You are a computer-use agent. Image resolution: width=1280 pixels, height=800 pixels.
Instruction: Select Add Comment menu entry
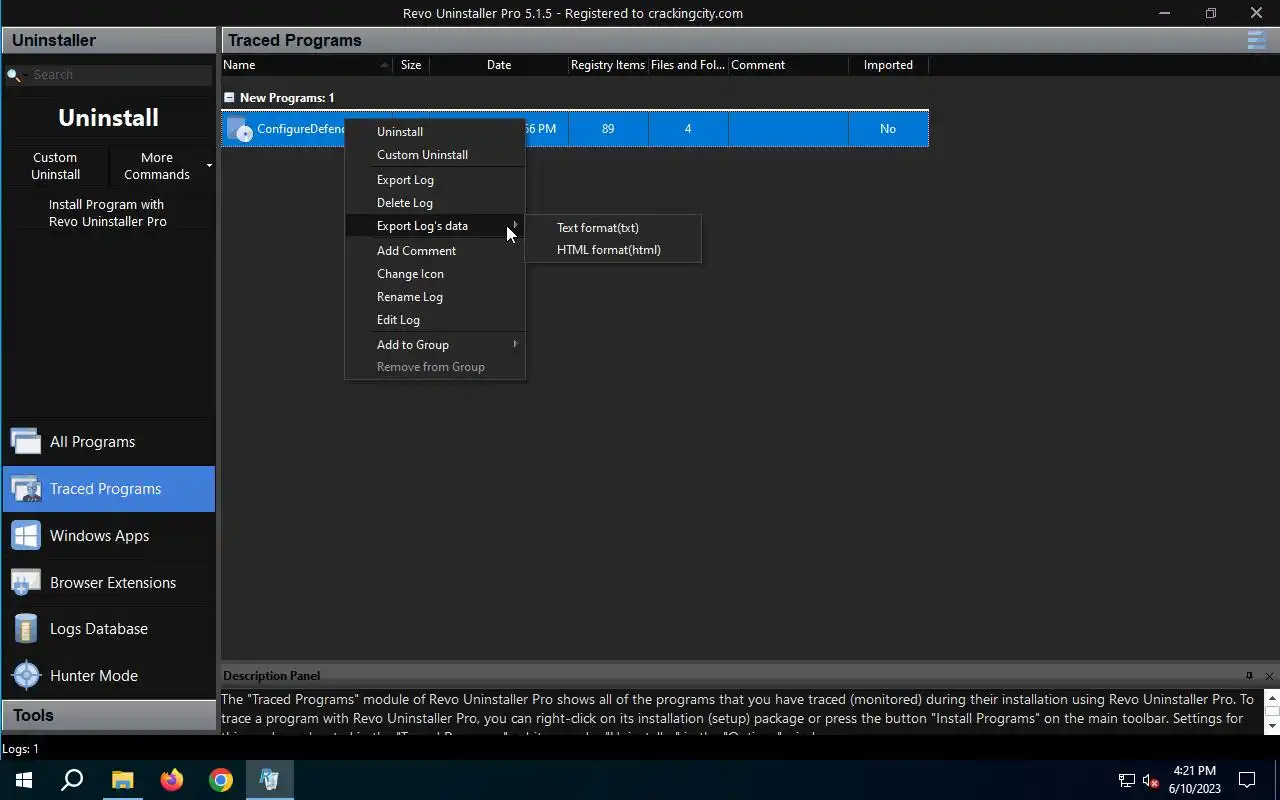(435, 251)
